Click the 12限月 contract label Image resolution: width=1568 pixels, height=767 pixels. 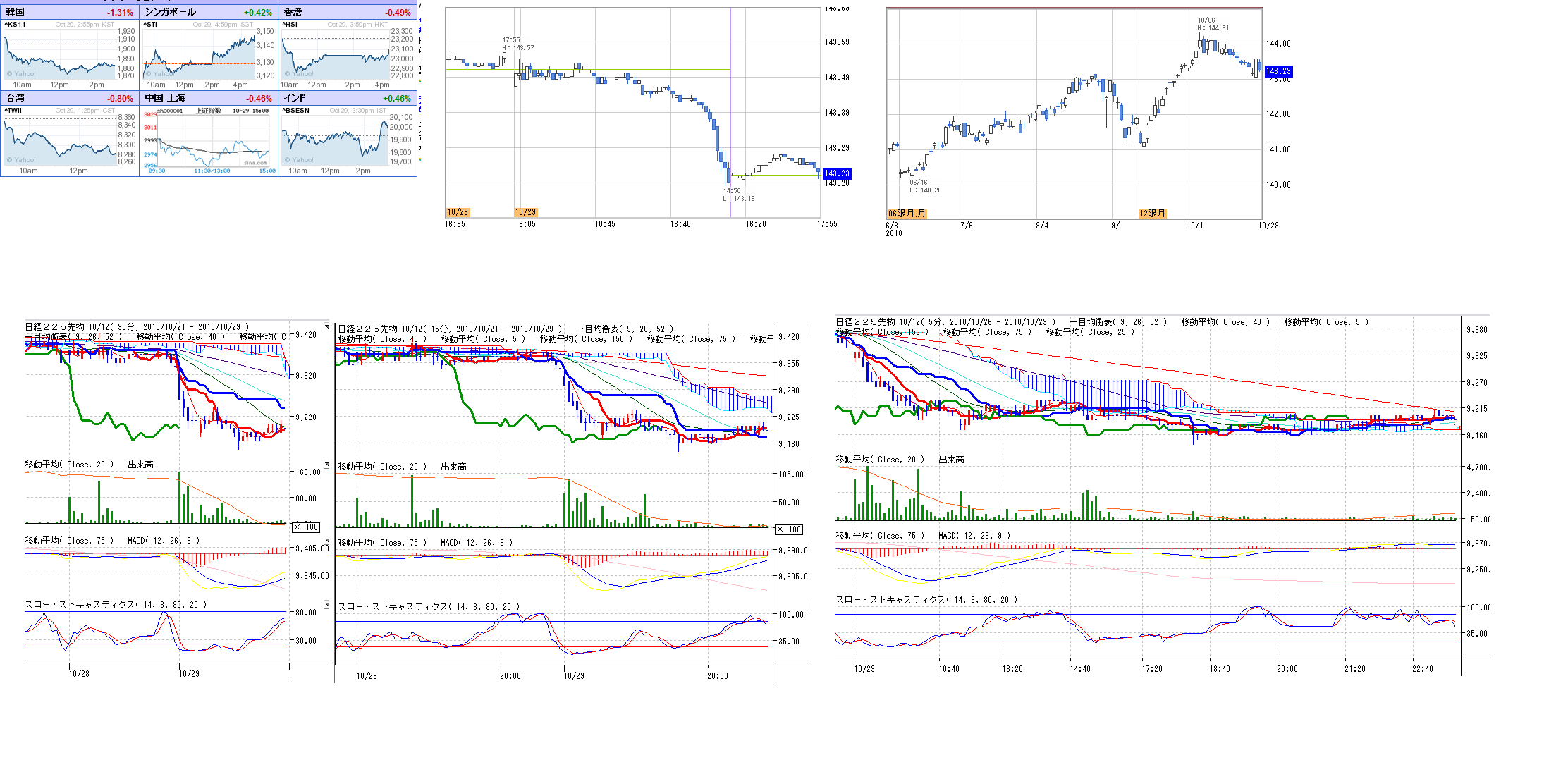(1153, 214)
